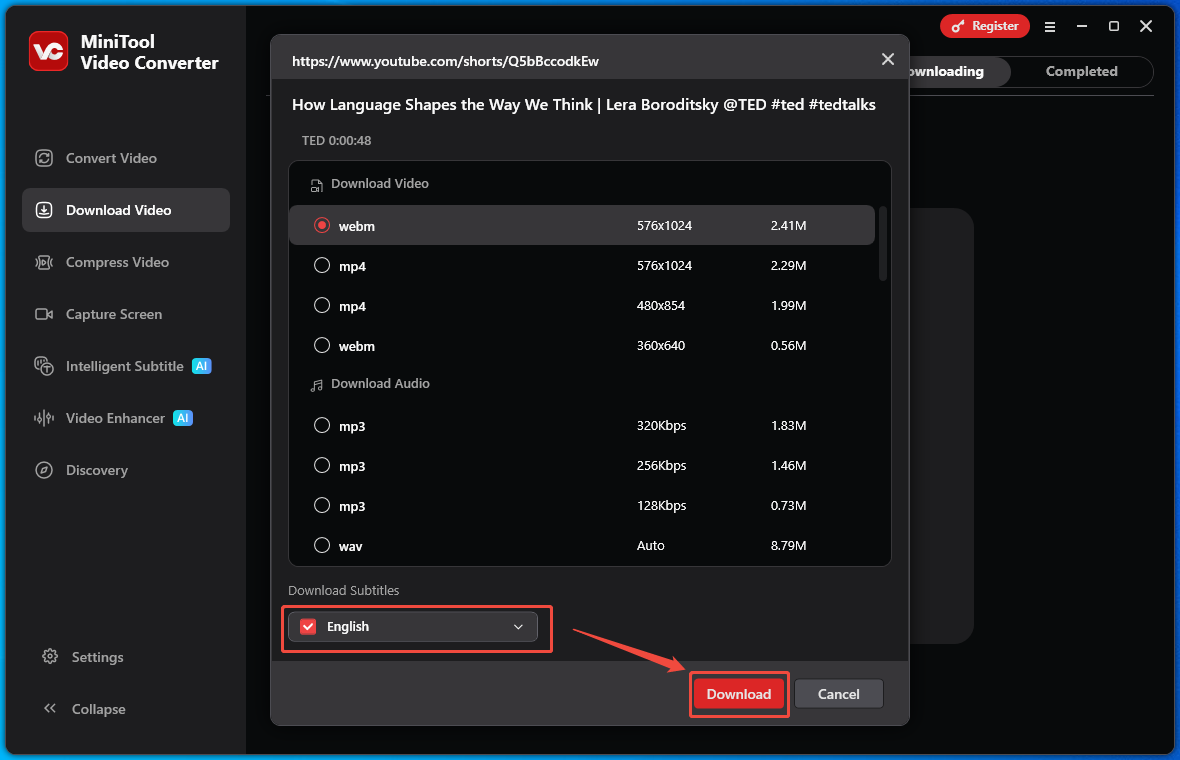Image resolution: width=1180 pixels, height=760 pixels.
Task: Click the Video Enhancer waveform icon
Action: point(44,418)
